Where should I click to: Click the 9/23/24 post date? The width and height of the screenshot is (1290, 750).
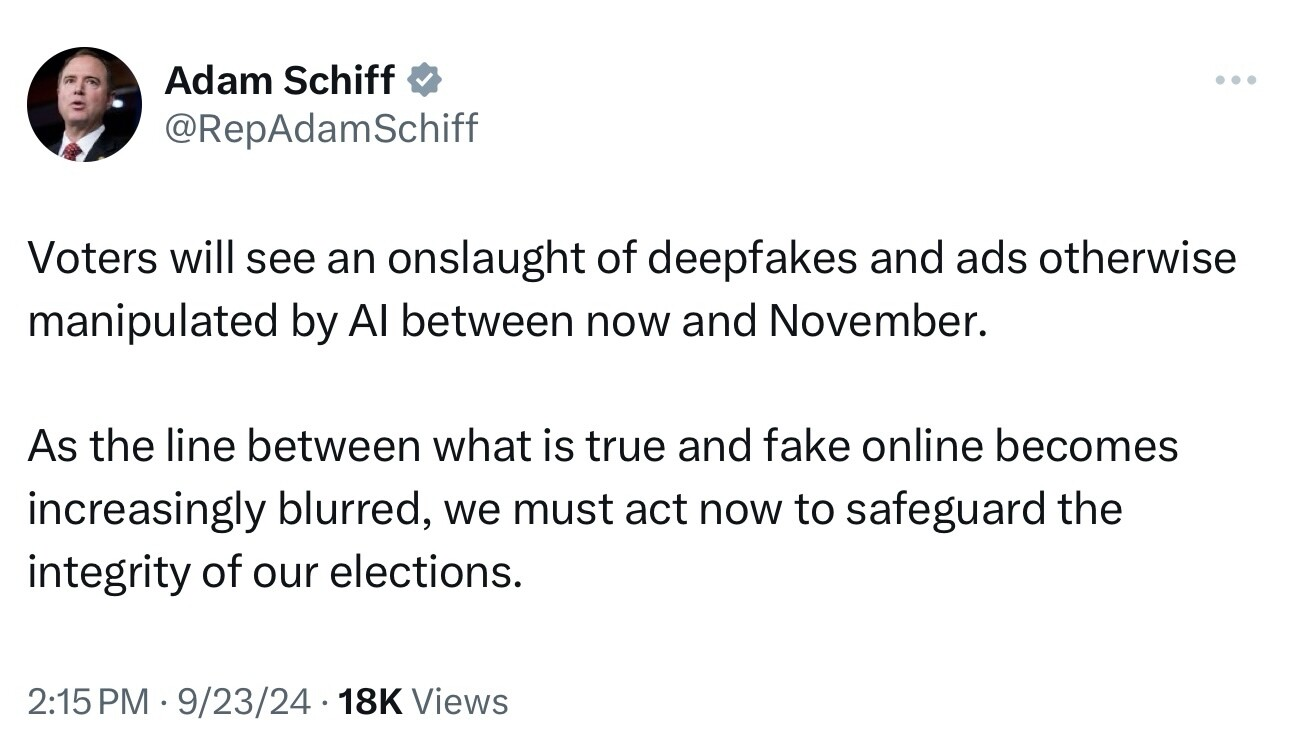[241, 702]
